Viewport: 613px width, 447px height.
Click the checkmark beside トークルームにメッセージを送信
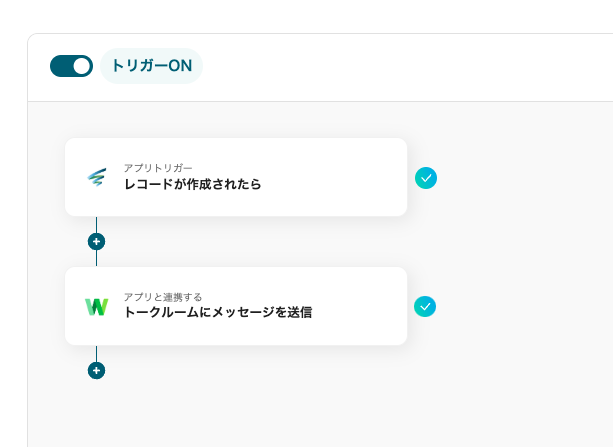(426, 306)
